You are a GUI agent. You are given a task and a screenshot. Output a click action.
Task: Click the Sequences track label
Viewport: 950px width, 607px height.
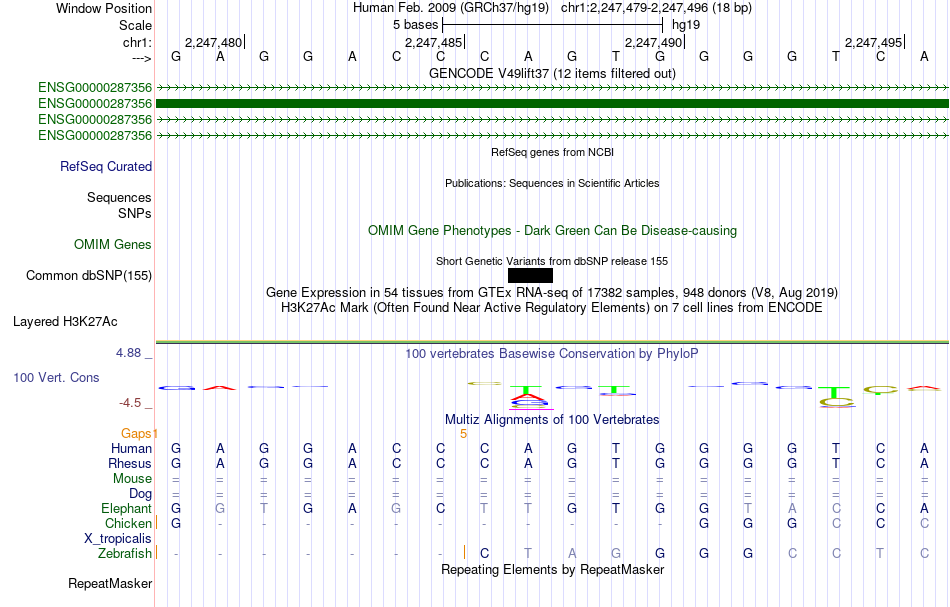[x=119, y=198]
